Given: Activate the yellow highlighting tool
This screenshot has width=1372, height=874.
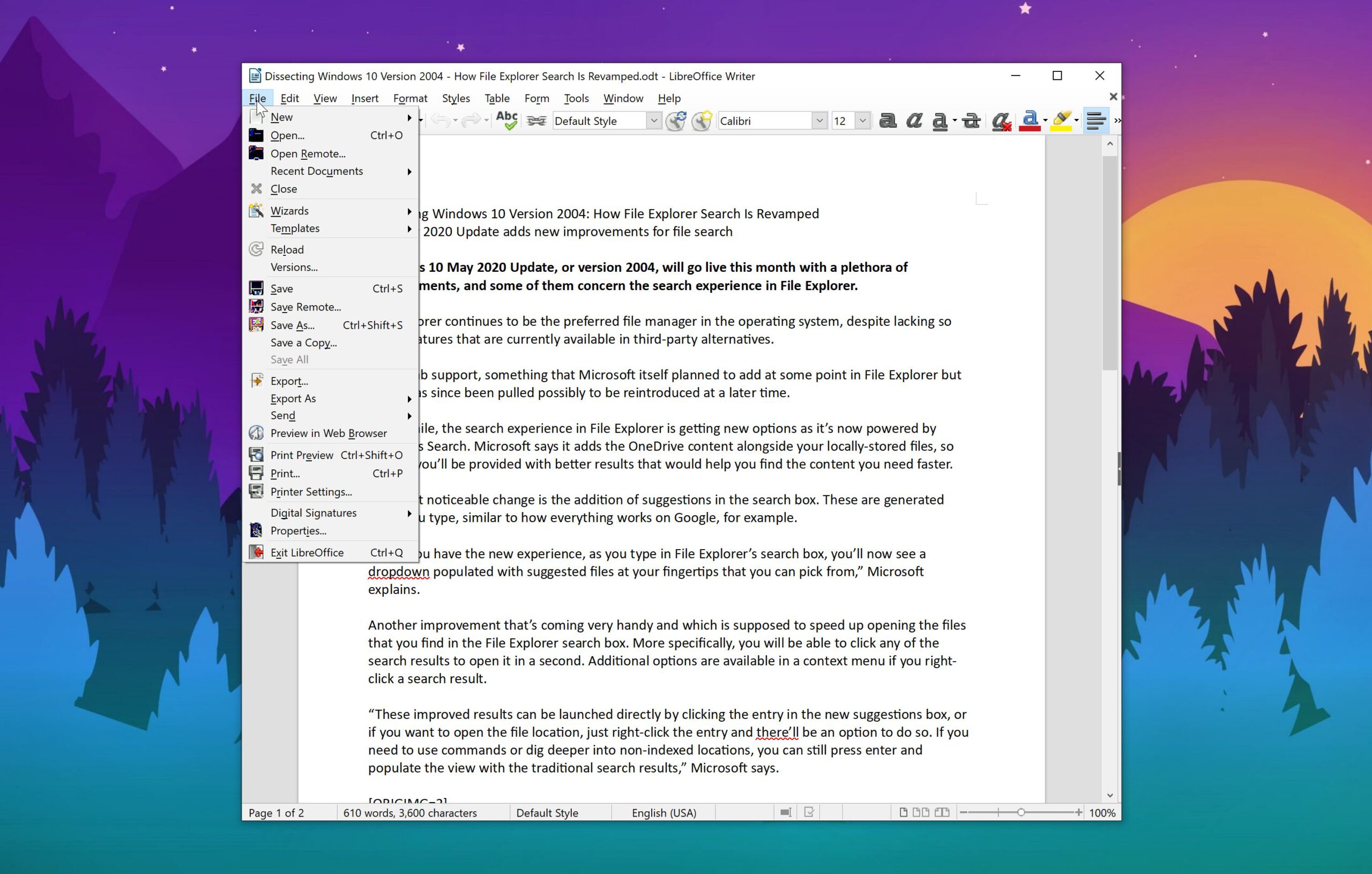Looking at the screenshot, I should (1061, 120).
